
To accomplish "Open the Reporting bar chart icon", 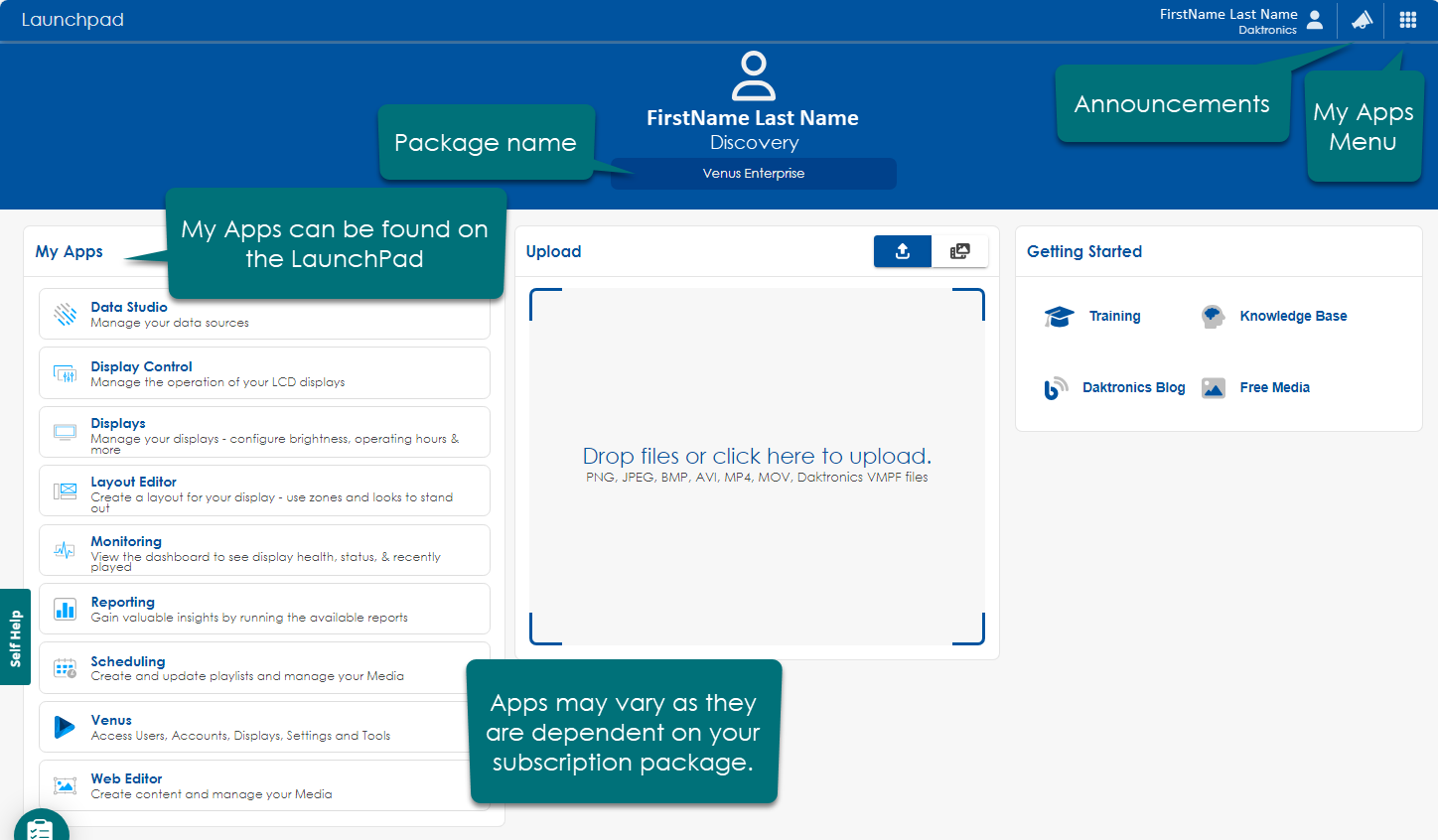I will [x=65, y=610].
